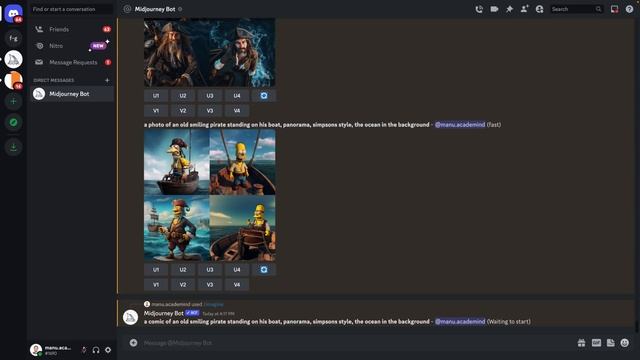This screenshot has width=640, height=360.
Task: Re-roll the Simpsons pirate image grid
Action: pyautogui.click(x=264, y=269)
